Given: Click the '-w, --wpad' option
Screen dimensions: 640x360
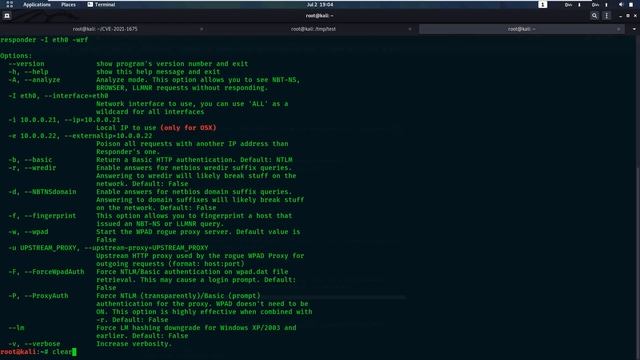Looking at the screenshot, I should click(x=28, y=231).
